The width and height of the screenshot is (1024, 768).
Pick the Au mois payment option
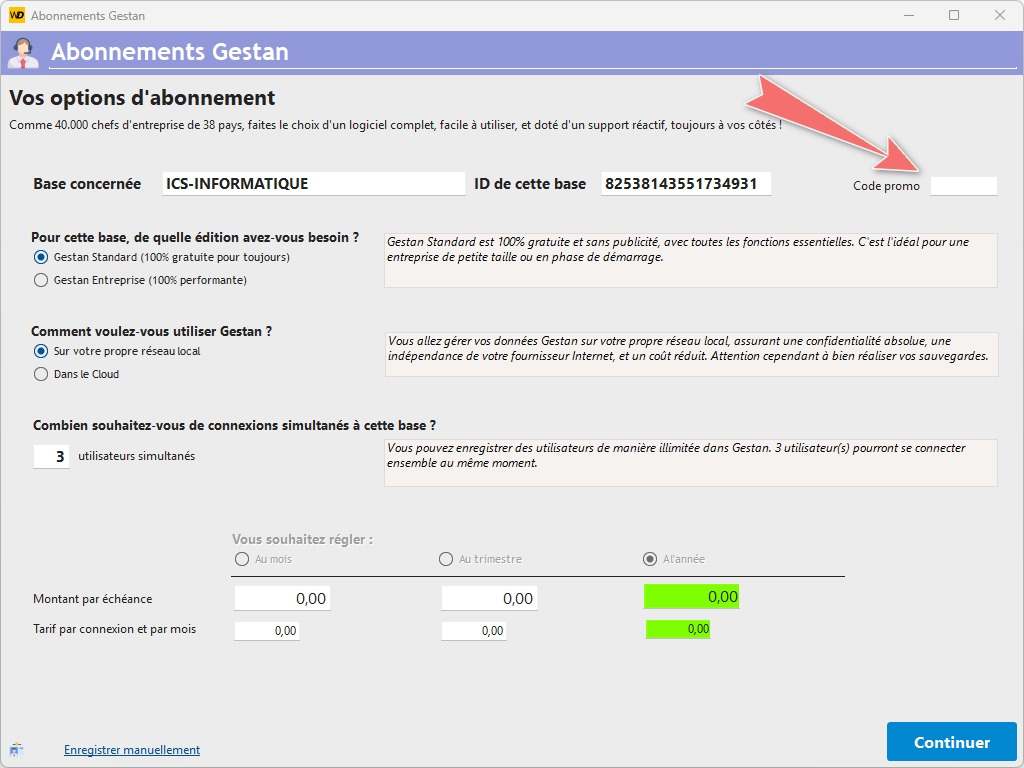pyautogui.click(x=241, y=559)
